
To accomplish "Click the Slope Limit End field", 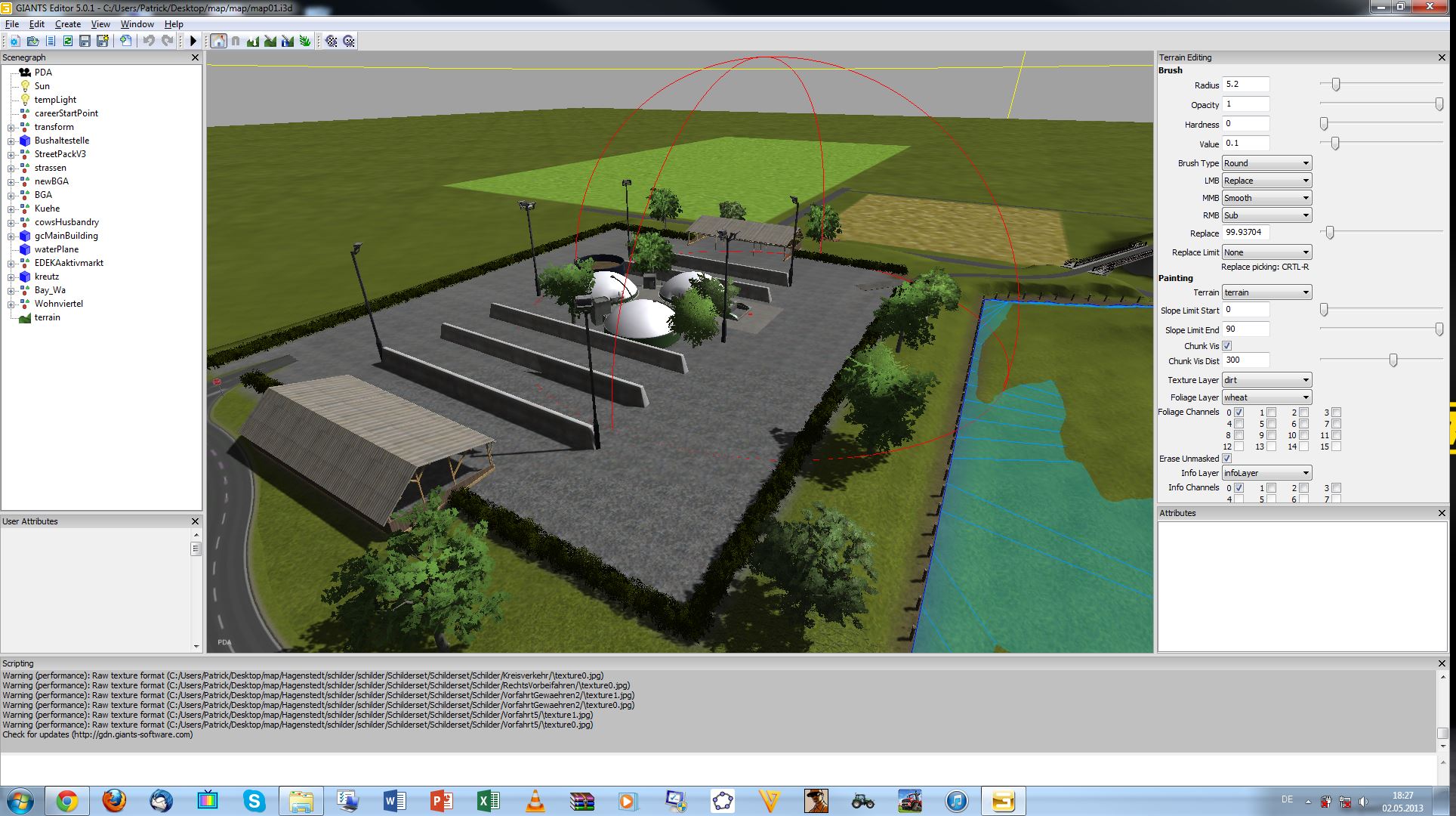I will (1245, 329).
